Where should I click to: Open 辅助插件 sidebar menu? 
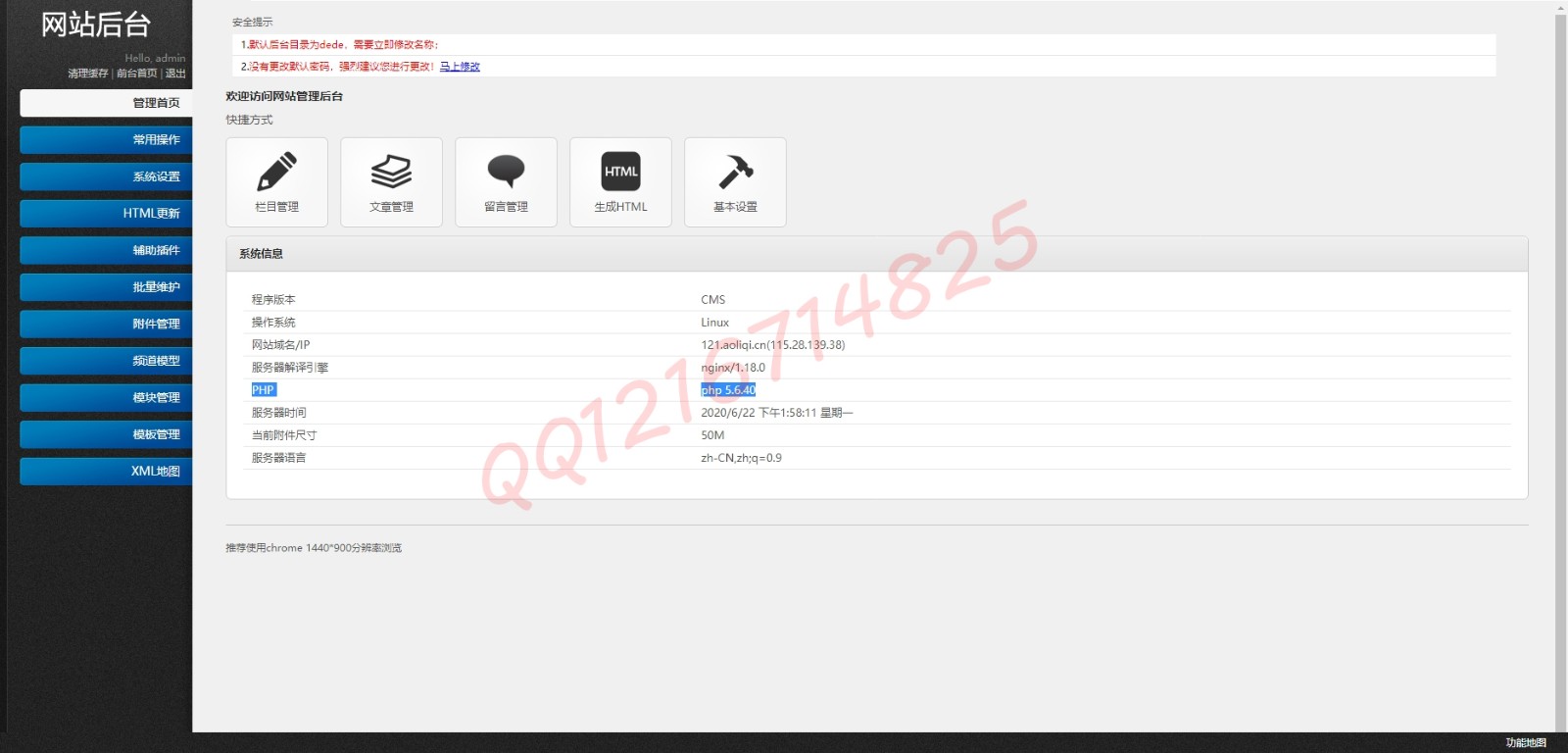(x=106, y=250)
